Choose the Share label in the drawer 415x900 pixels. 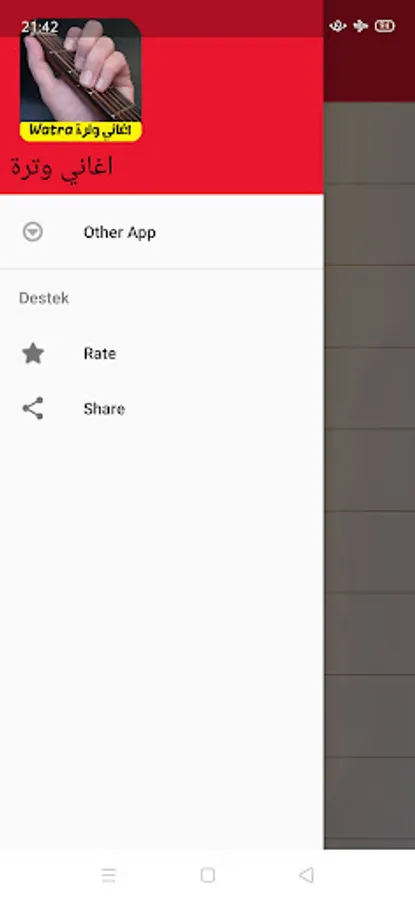(x=104, y=409)
